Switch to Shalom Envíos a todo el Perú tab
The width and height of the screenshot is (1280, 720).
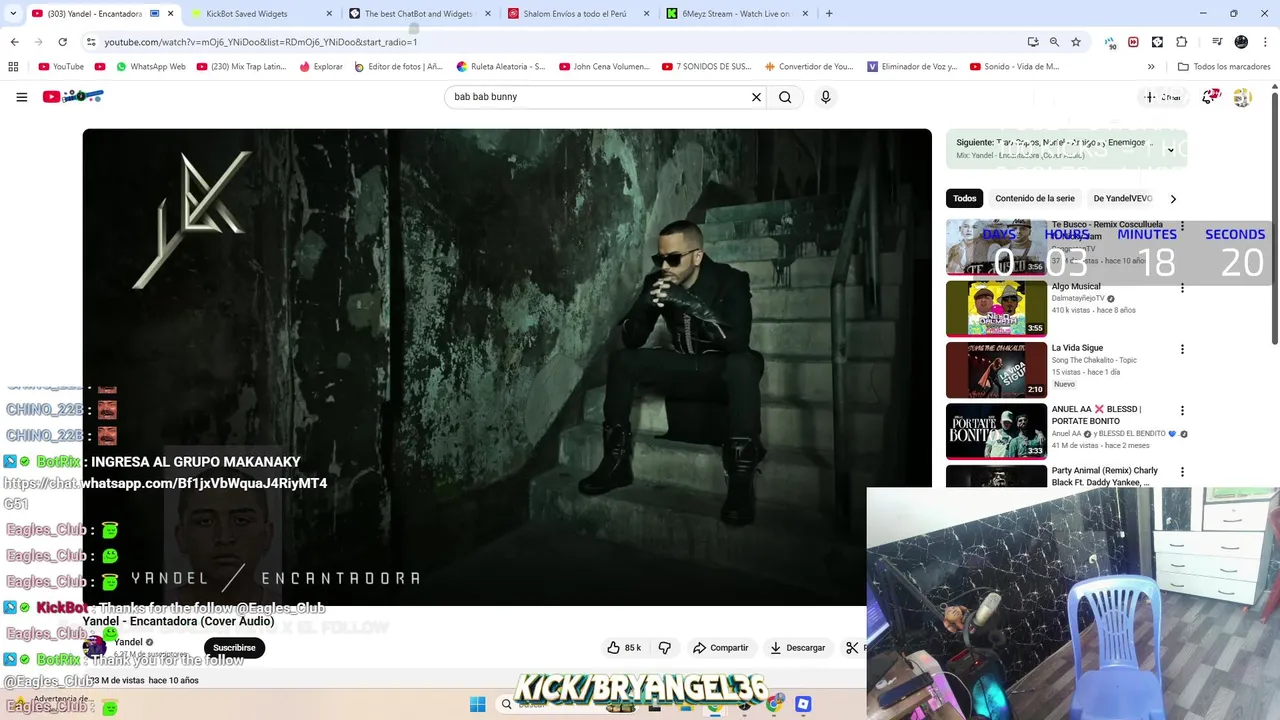[576, 14]
